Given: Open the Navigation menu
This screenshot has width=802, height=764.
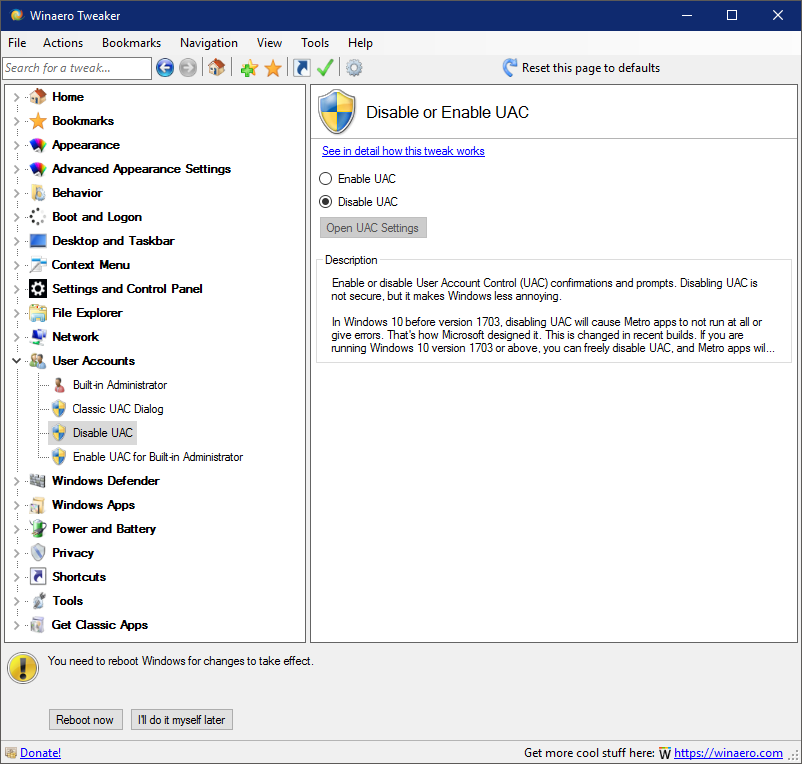Looking at the screenshot, I should tap(209, 43).
